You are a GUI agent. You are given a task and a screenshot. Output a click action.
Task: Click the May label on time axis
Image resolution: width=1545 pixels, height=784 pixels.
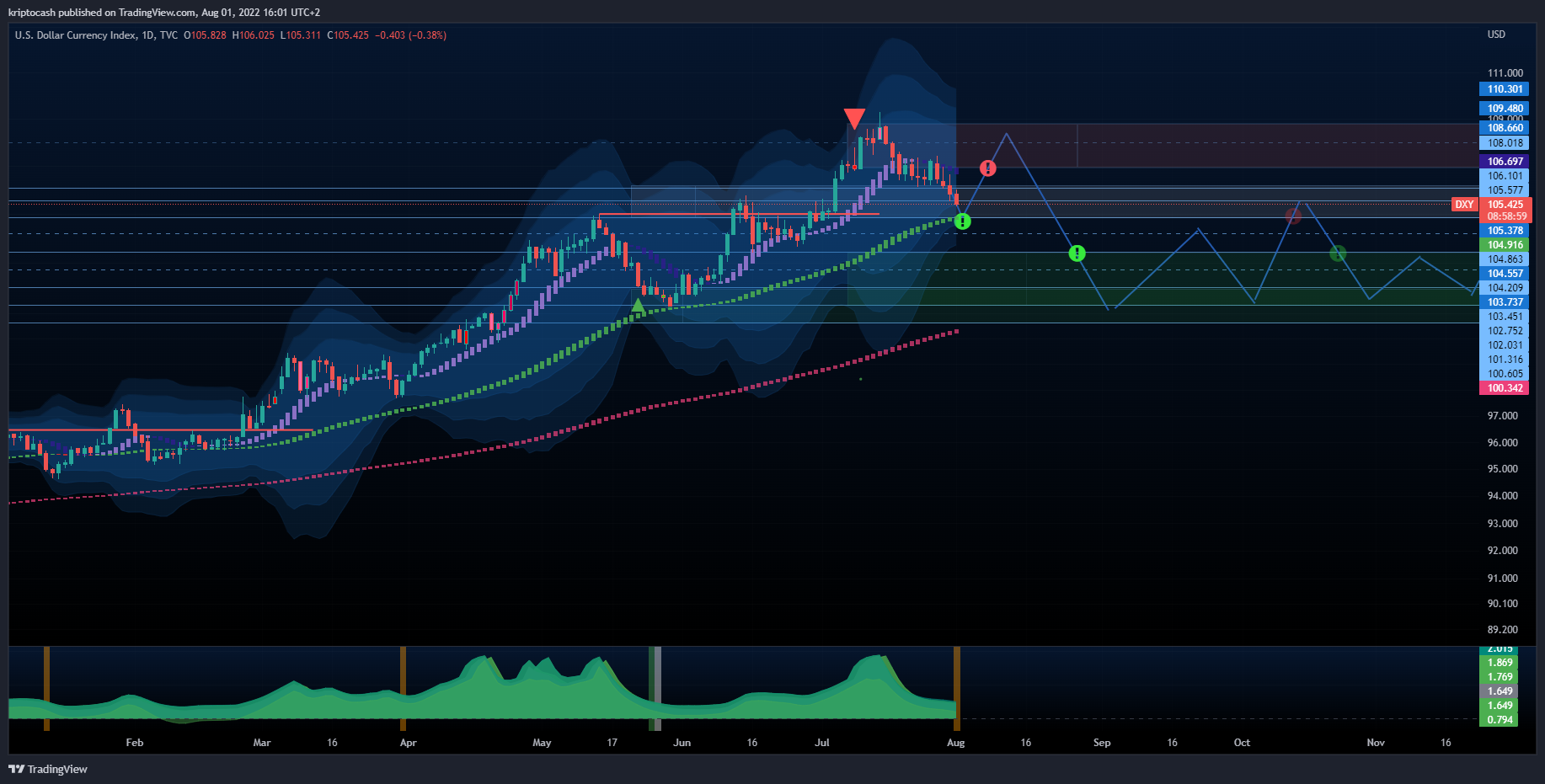[x=542, y=743]
